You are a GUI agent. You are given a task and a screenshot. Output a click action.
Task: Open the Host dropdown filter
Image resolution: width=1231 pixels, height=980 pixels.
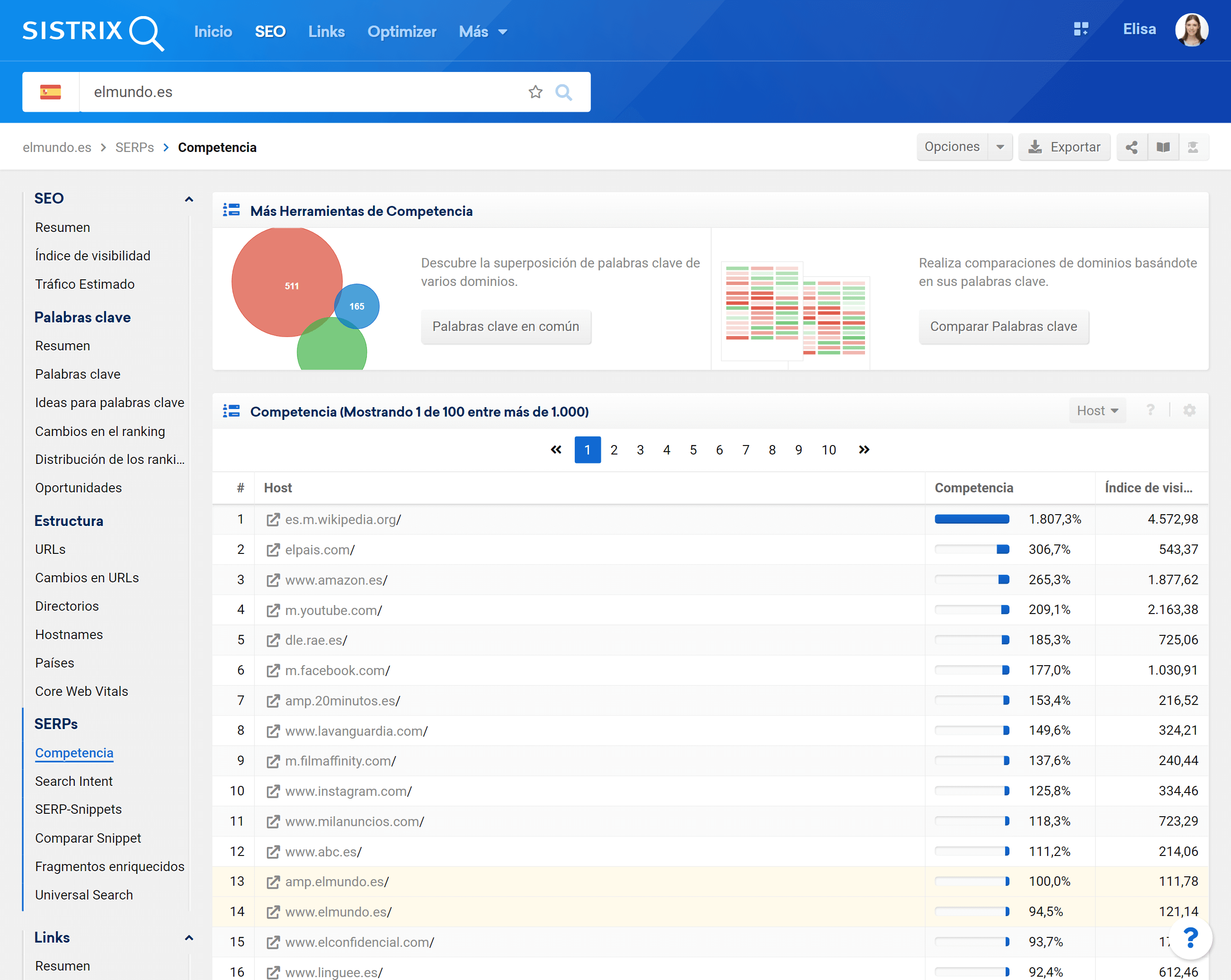[1097, 410]
